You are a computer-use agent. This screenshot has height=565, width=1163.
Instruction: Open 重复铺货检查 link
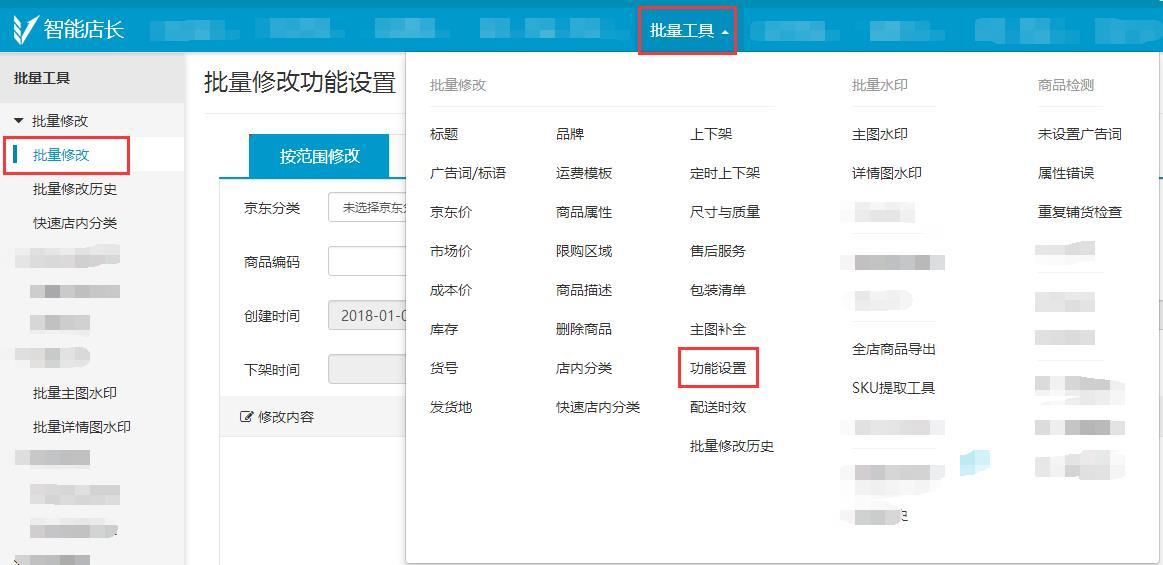tap(1080, 212)
